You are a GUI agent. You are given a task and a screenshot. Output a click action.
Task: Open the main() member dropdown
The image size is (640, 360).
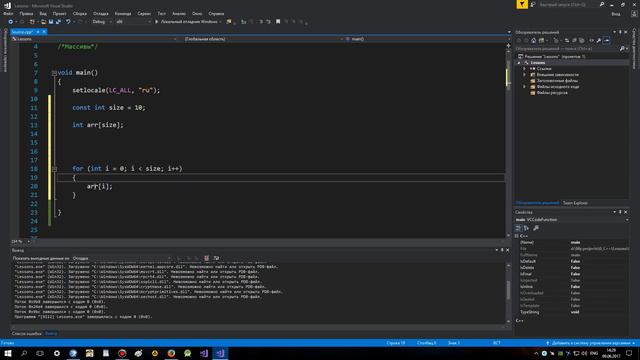tap(427, 39)
